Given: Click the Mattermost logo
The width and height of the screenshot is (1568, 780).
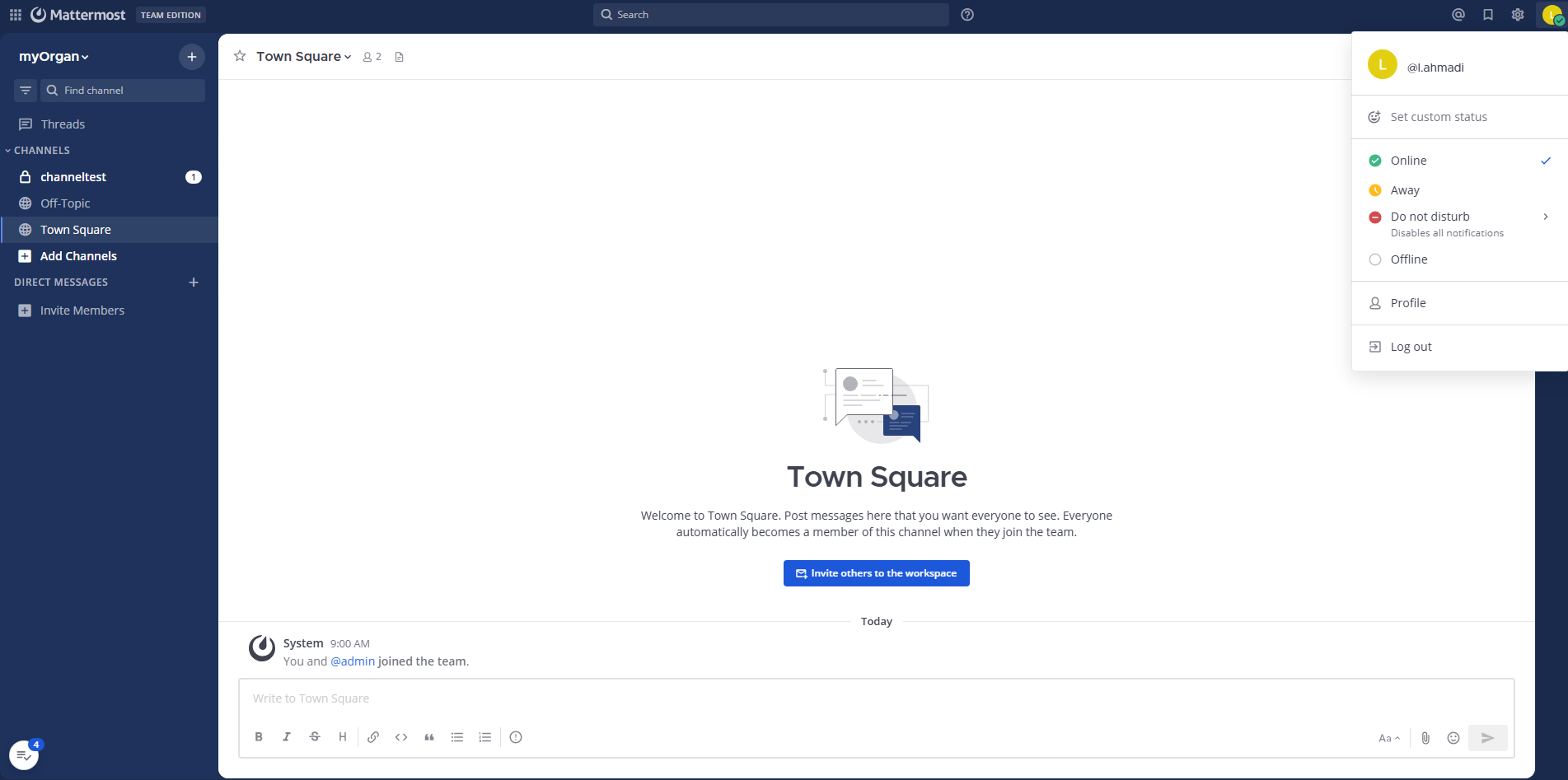Looking at the screenshot, I should pyautogui.click(x=78, y=15).
